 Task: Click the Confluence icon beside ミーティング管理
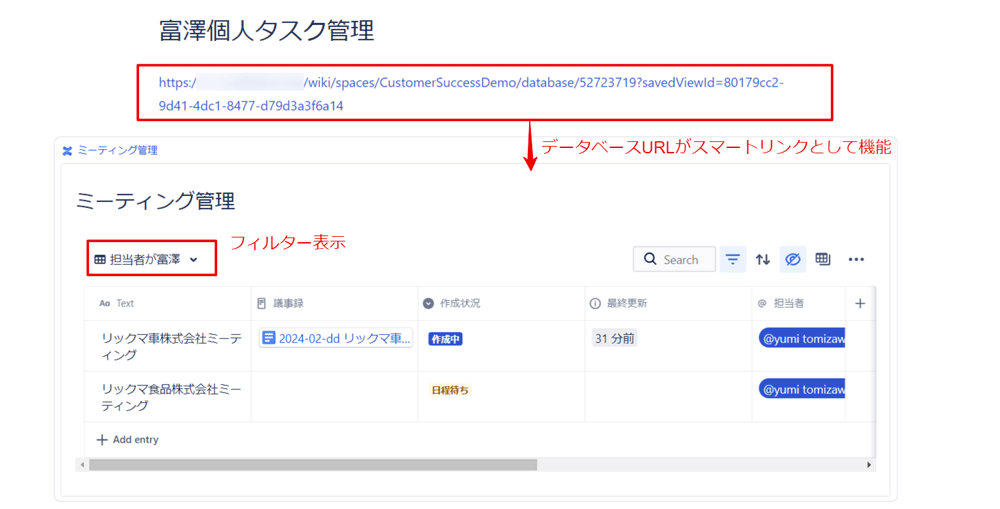[67, 151]
